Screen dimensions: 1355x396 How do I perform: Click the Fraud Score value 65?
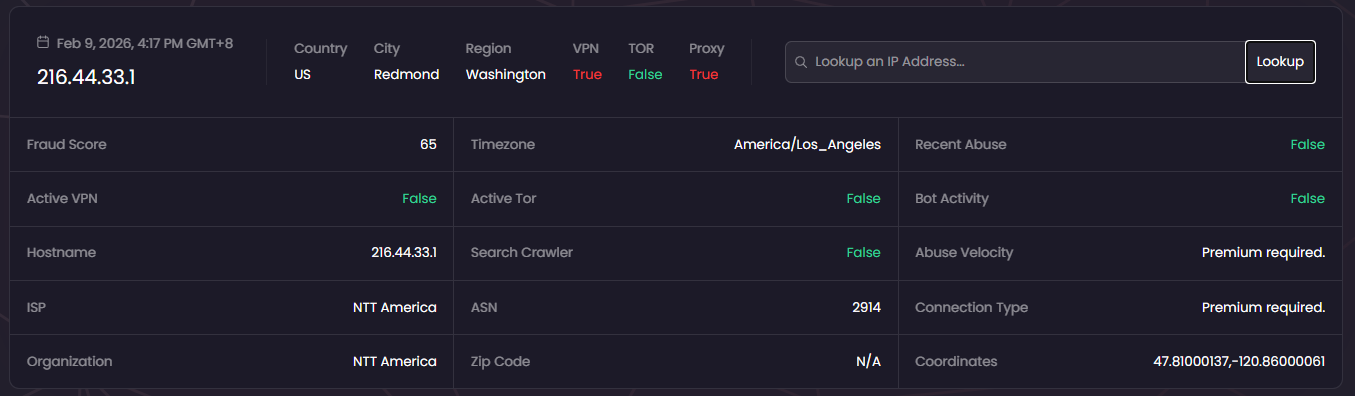coord(428,144)
